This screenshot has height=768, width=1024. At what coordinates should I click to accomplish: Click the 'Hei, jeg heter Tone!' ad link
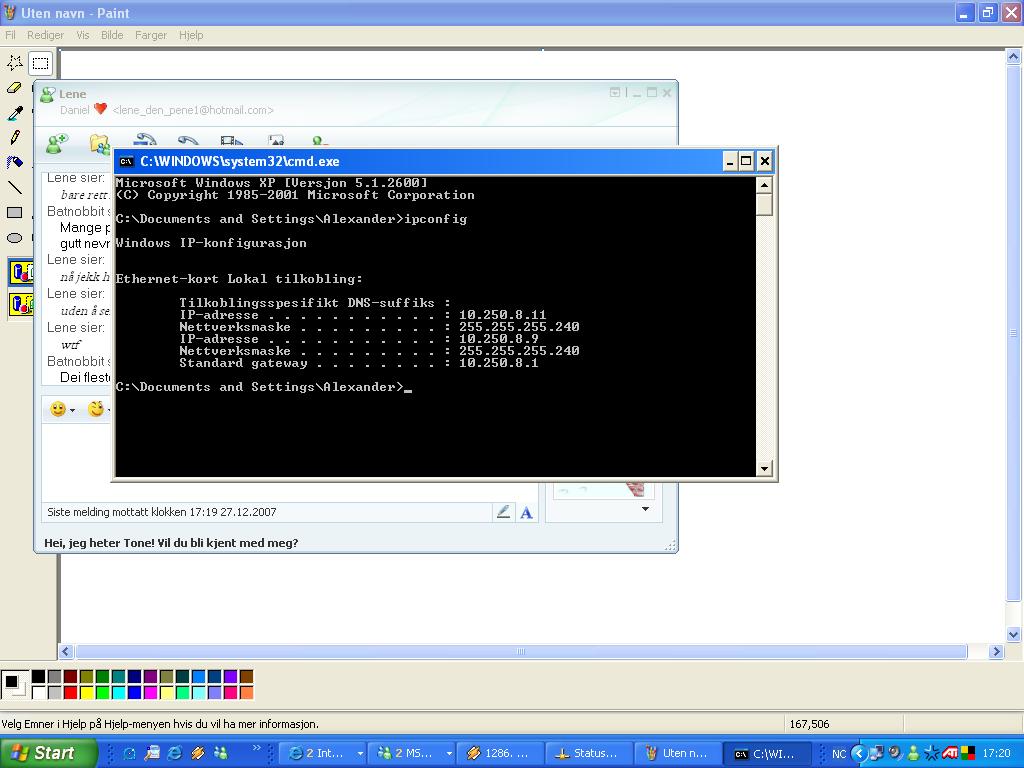[171, 543]
